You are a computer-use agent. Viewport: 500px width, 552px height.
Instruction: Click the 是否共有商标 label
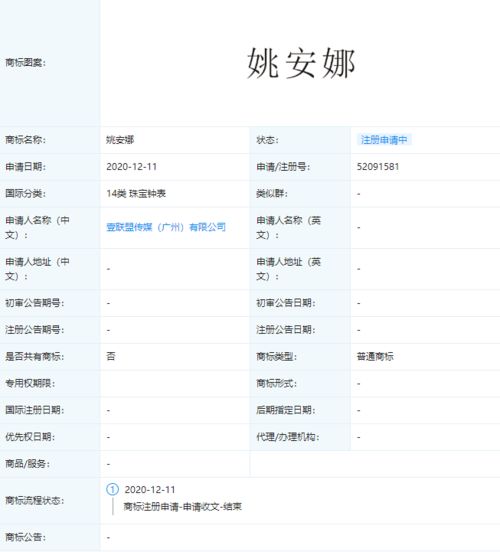point(35,357)
